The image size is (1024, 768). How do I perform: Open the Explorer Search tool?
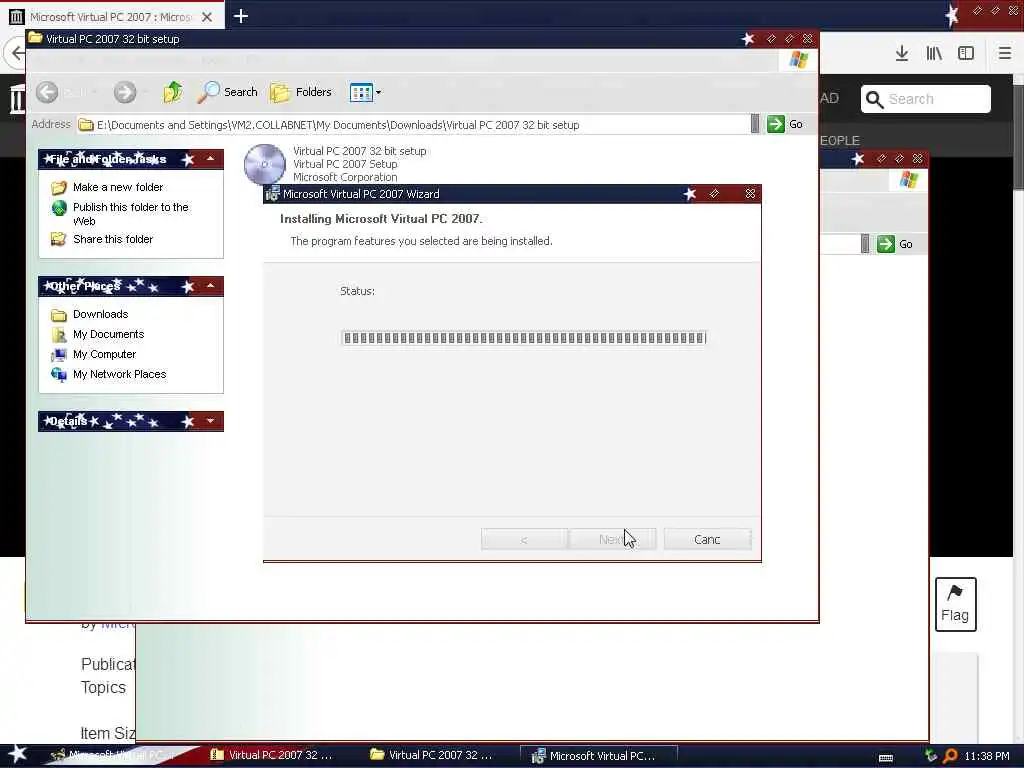(228, 92)
